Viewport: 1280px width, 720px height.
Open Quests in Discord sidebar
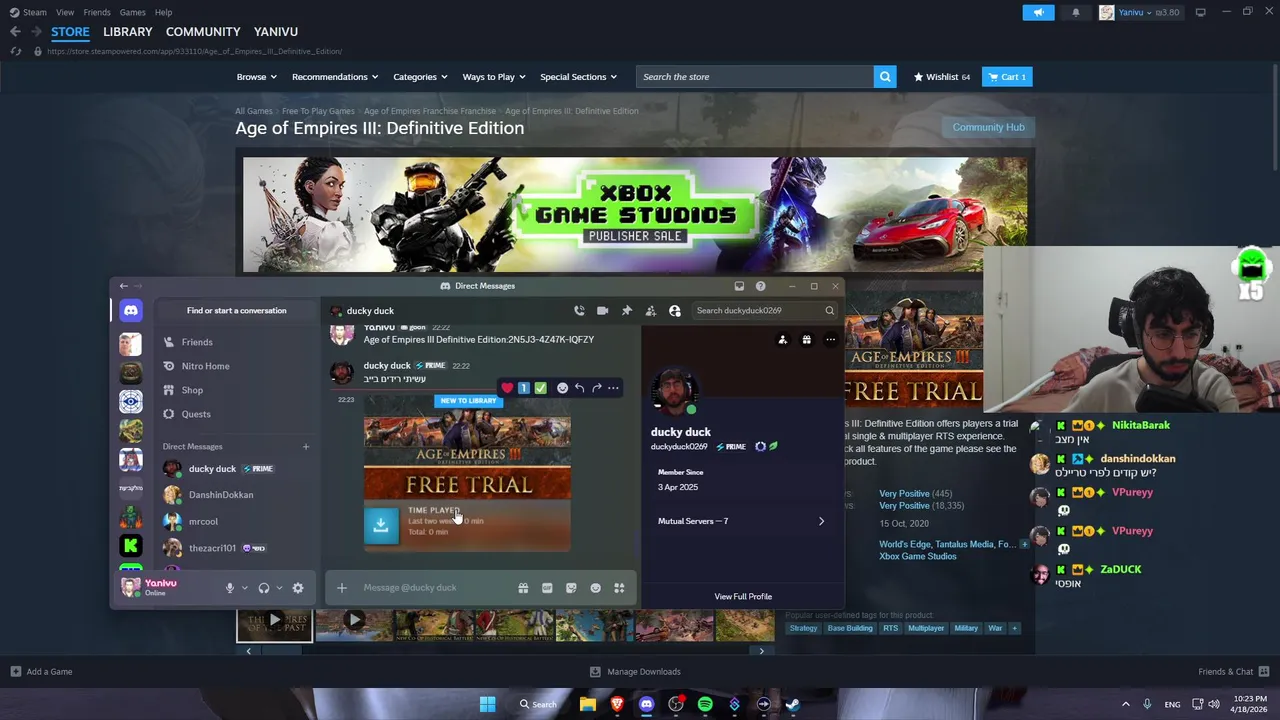[x=237, y=414]
